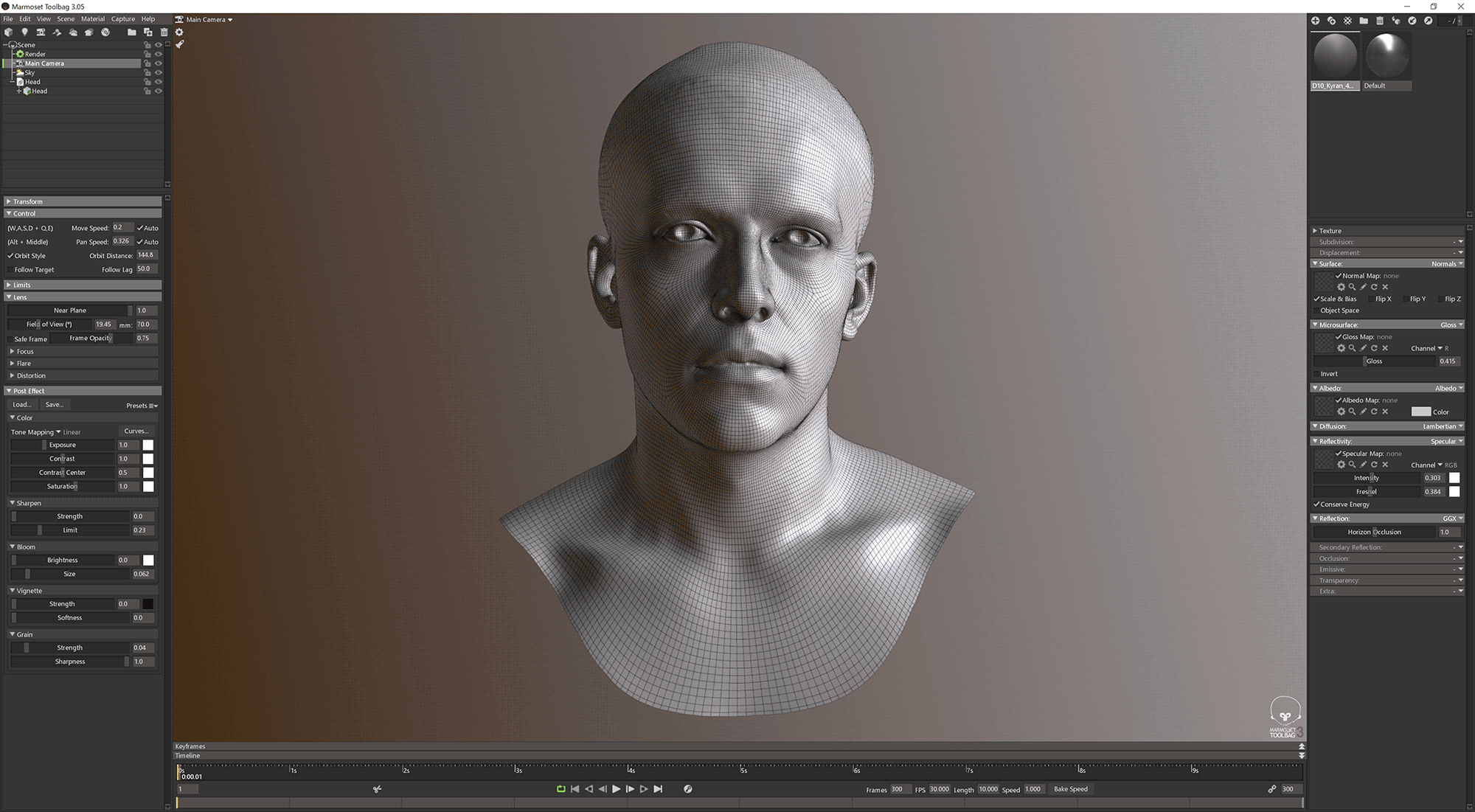Play the animation
This screenshot has width=1475, height=812.
pyautogui.click(x=617, y=789)
